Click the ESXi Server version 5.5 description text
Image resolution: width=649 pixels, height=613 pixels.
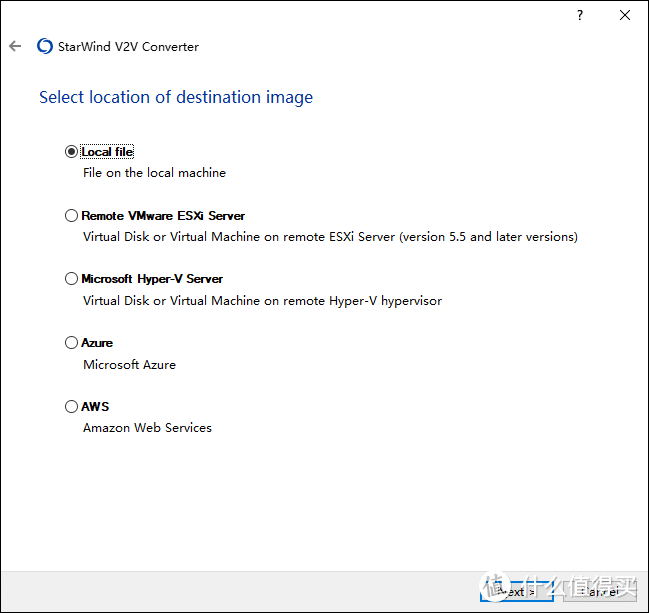pos(330,237)
